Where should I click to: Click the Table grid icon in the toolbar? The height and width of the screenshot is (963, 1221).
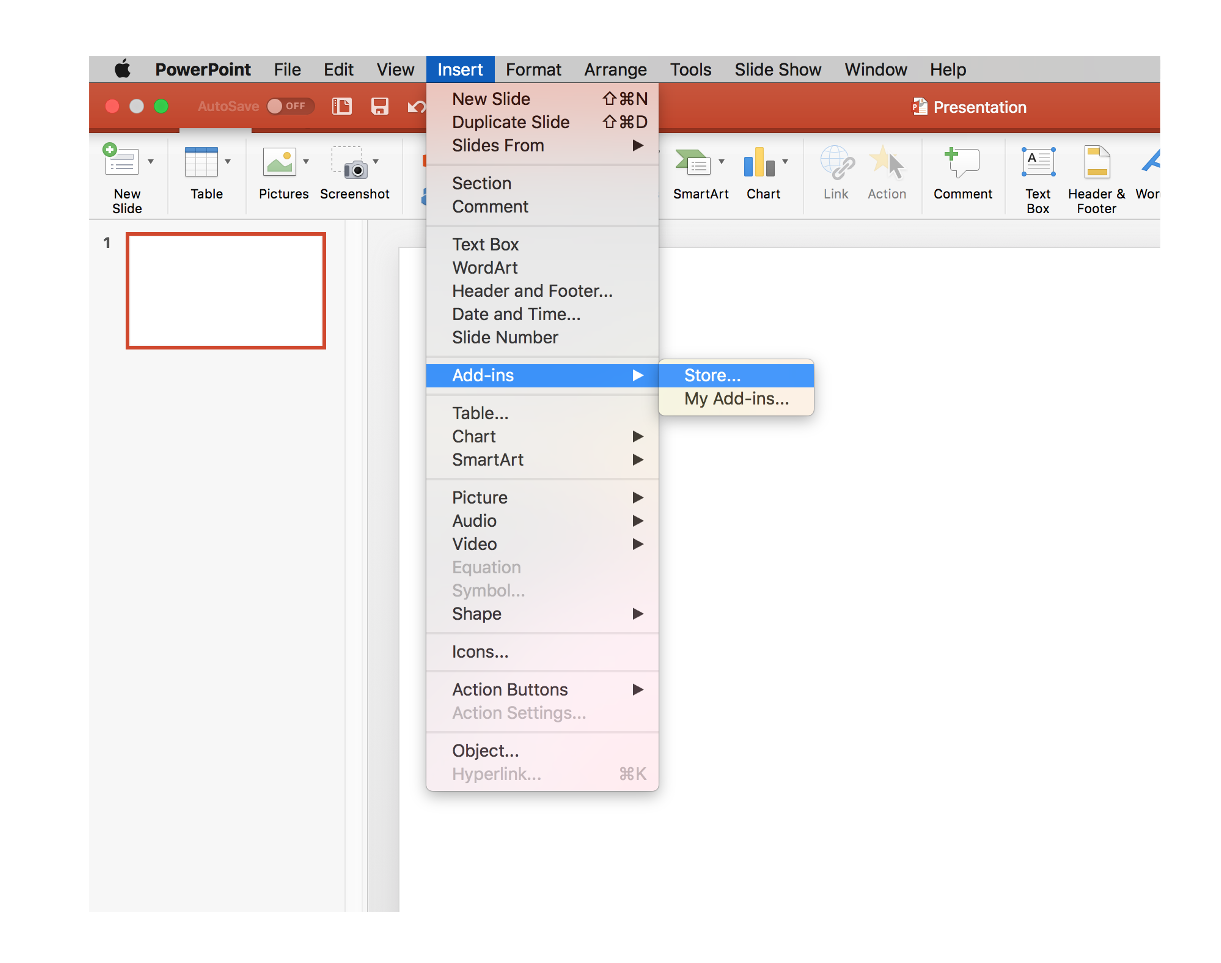[x=202, y=162]
